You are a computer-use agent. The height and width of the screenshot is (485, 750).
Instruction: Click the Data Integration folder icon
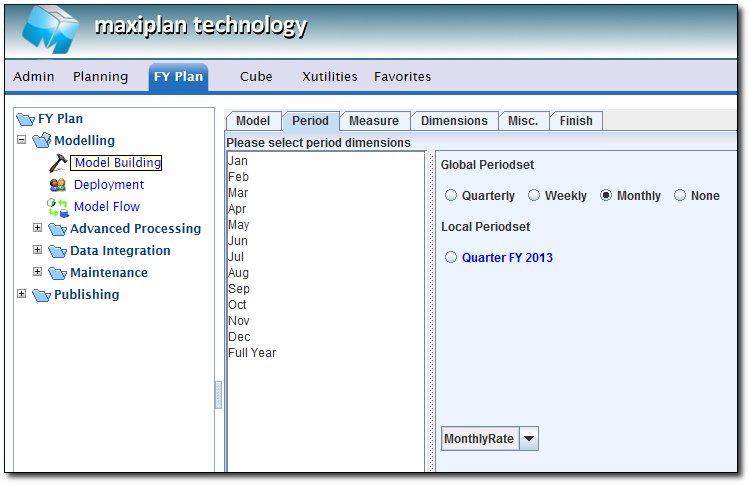(x=57, y=251)
